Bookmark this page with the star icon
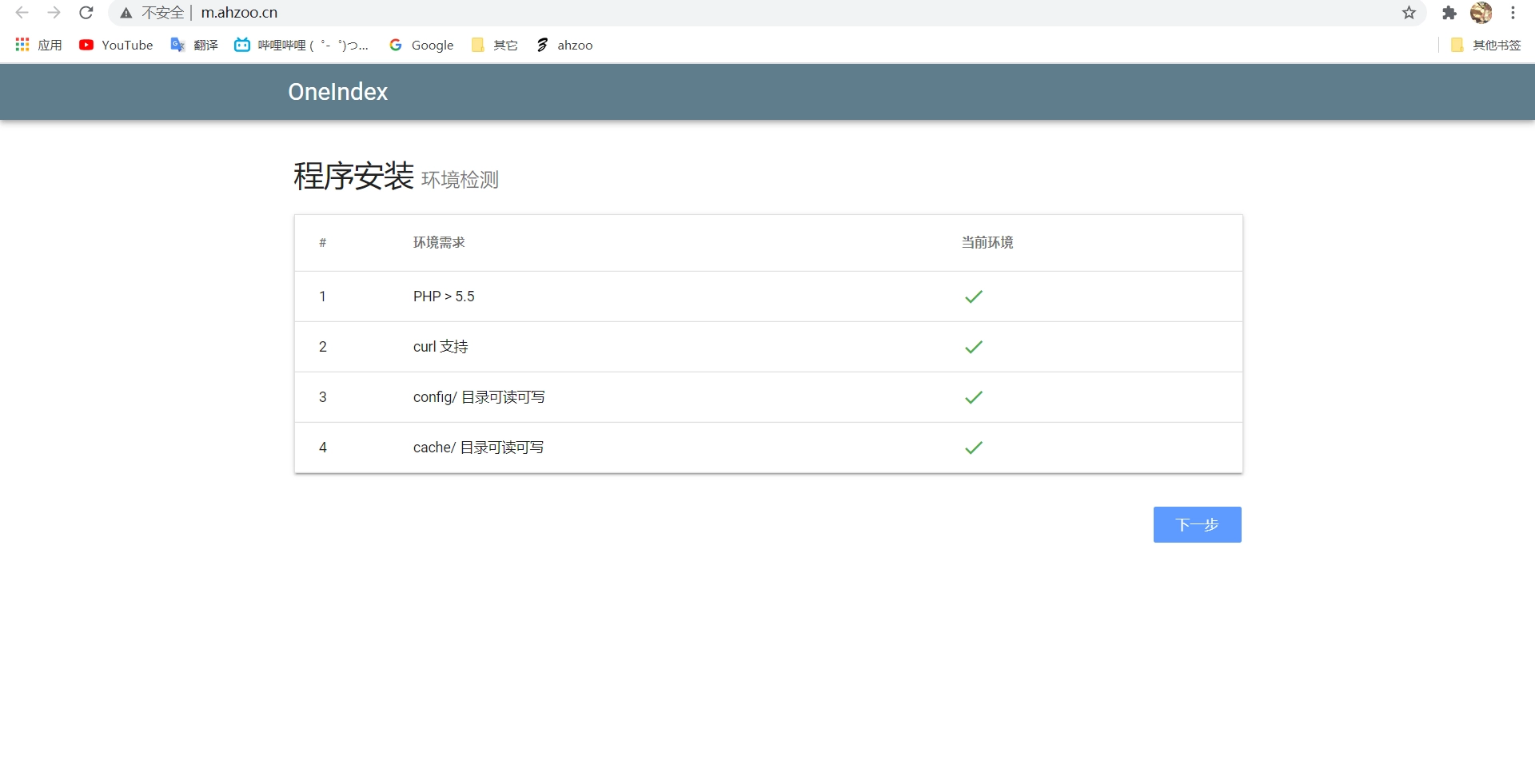Screen dimensions: 1535x784 [x=1409, y=13]
